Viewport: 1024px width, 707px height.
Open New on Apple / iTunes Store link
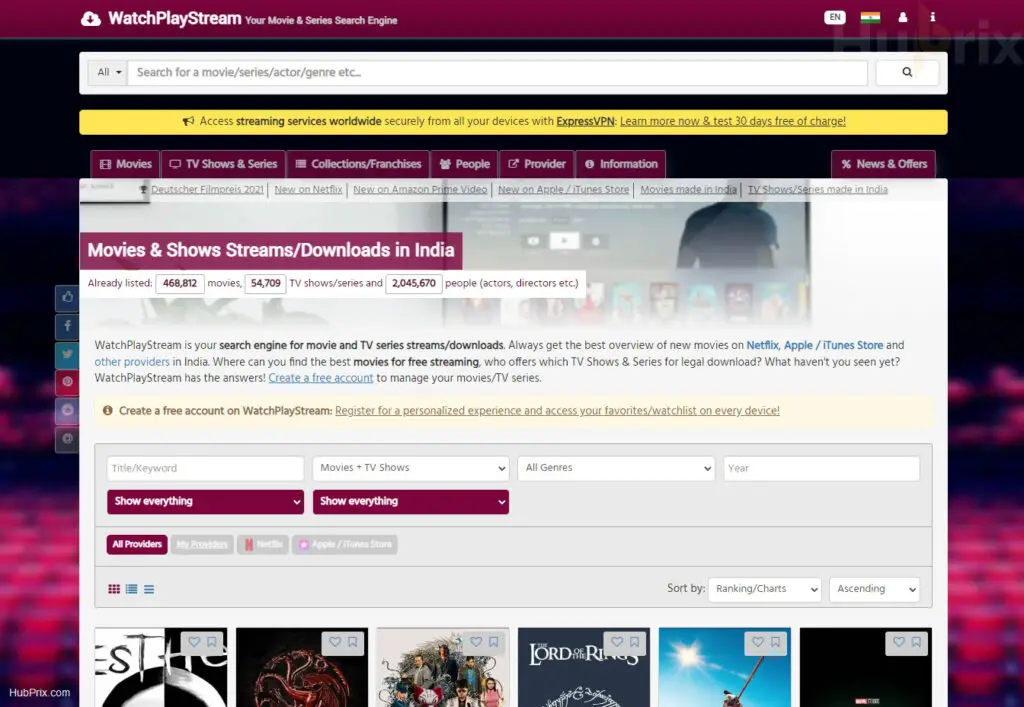564,189
